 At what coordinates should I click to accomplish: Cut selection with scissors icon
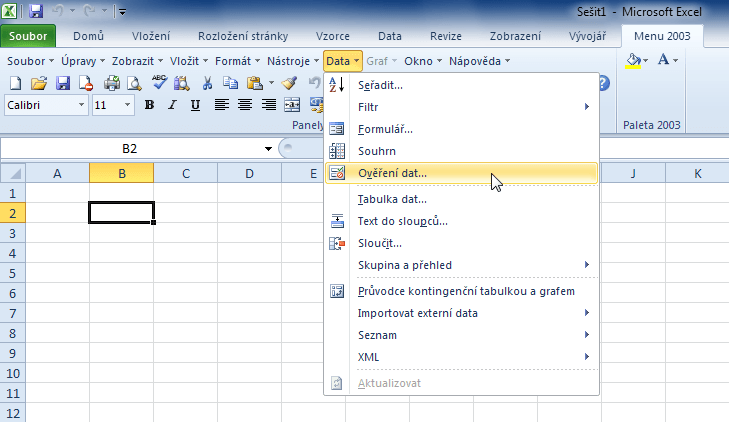[207, 84]
